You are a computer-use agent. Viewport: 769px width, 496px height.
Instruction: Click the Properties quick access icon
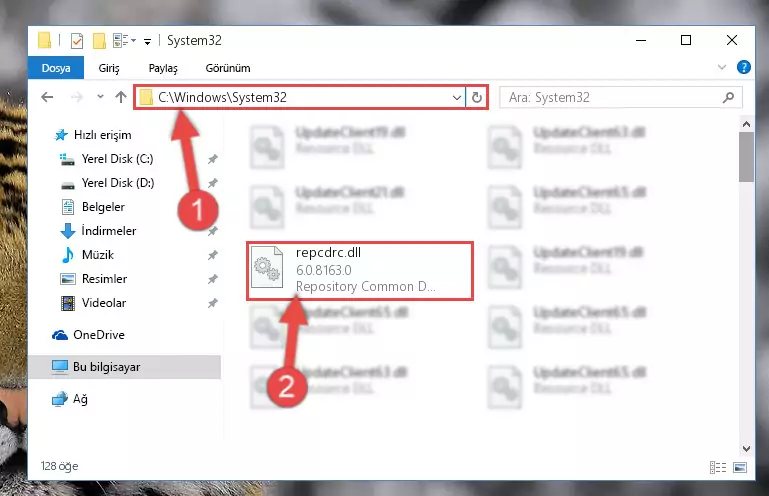pos(77,41)
